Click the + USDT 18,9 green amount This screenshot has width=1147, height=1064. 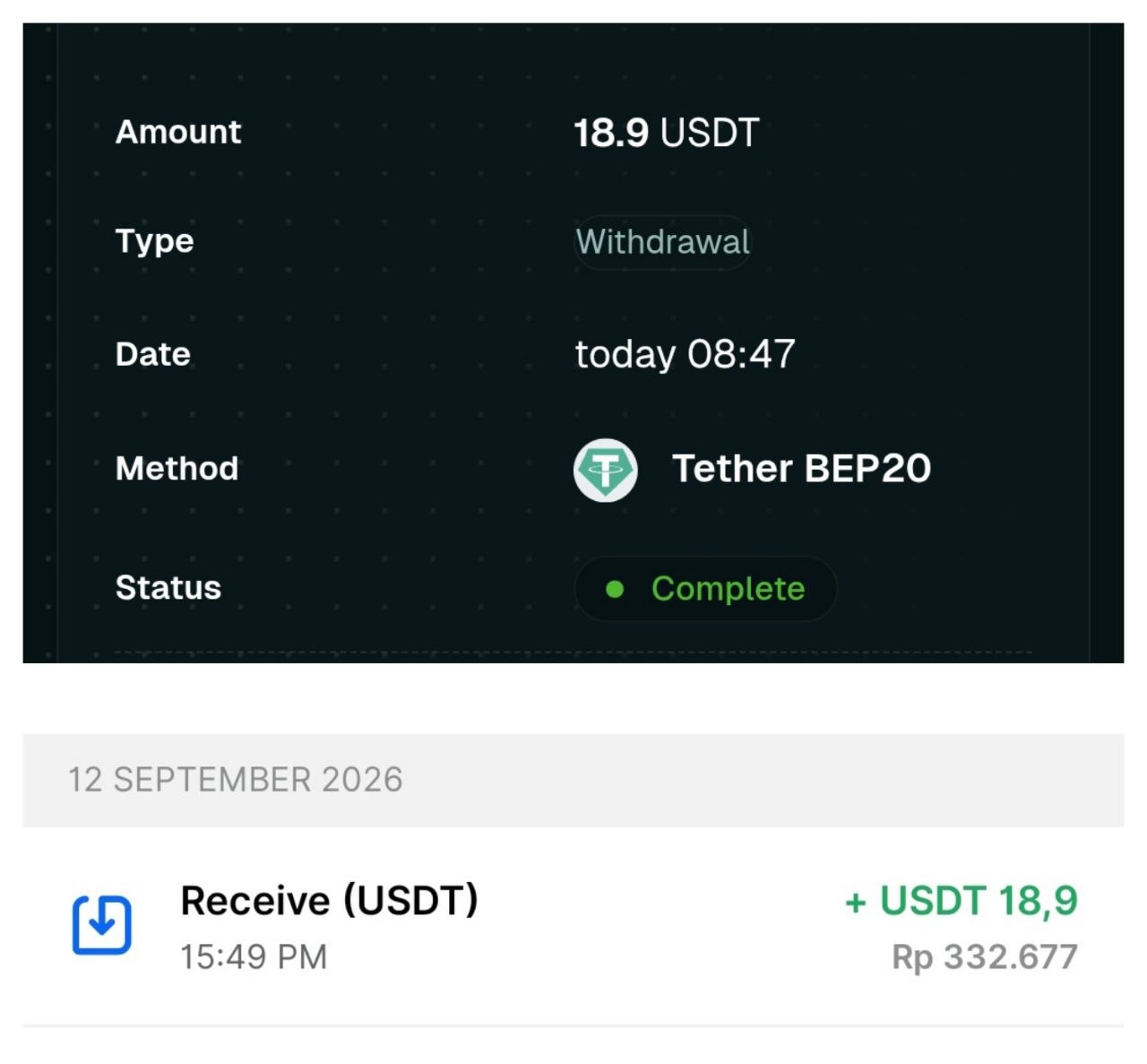click(961, 901)
